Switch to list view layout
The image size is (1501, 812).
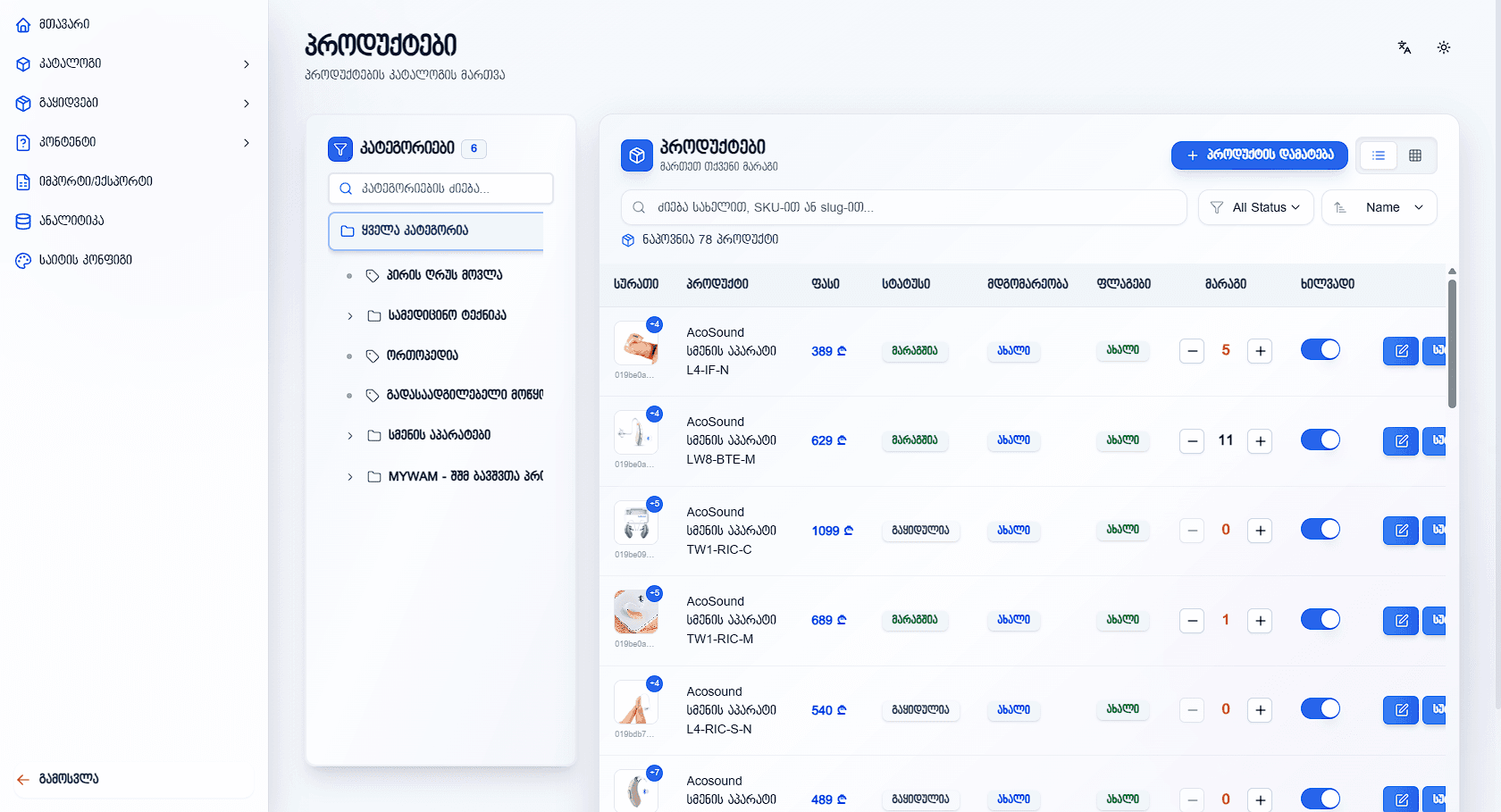[x=1379, y=155]
